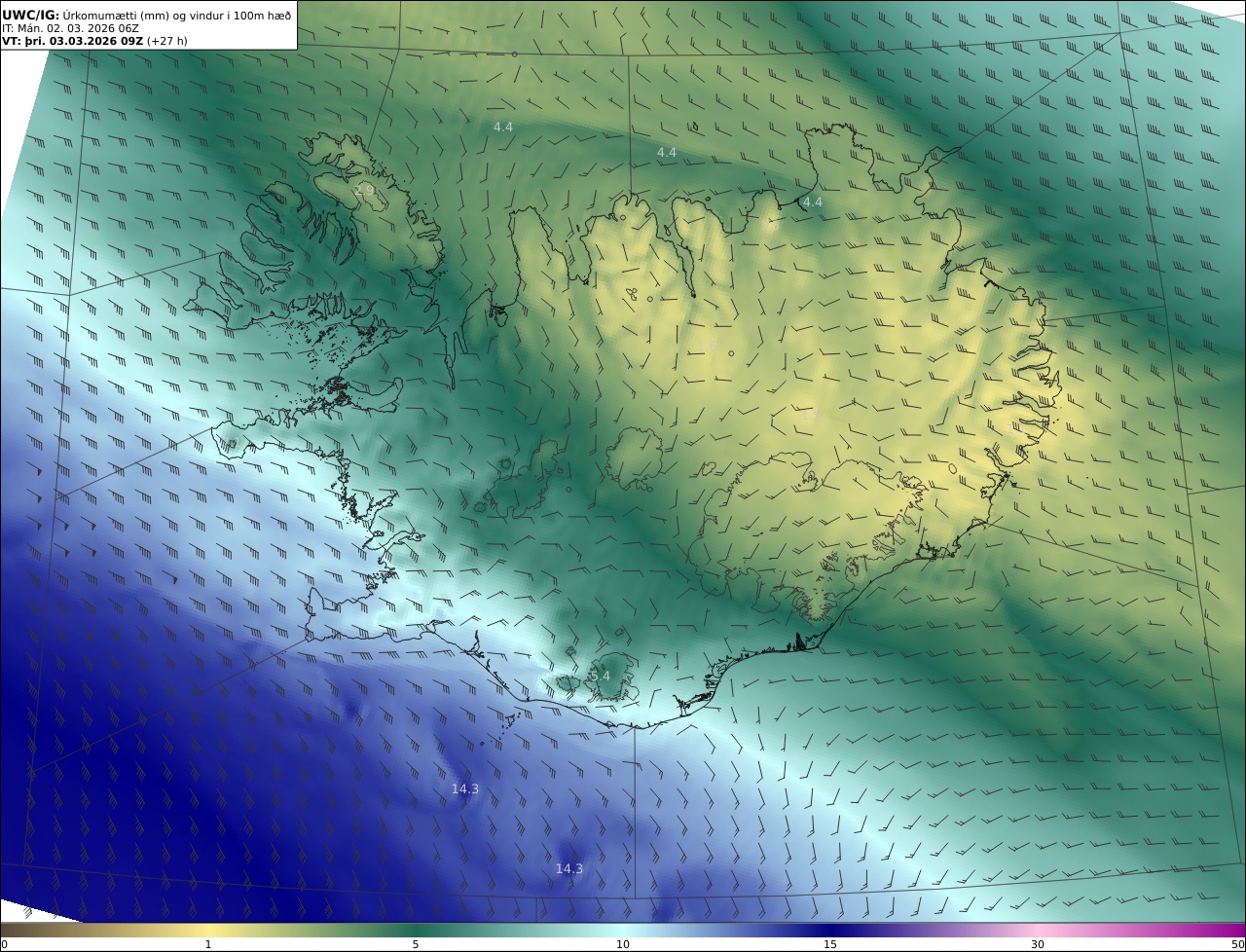Image resolution: width=1246 pixels, height=952 pixels.
Task: Click the colorbar tick label 10
Action: (x=623, y=944)
